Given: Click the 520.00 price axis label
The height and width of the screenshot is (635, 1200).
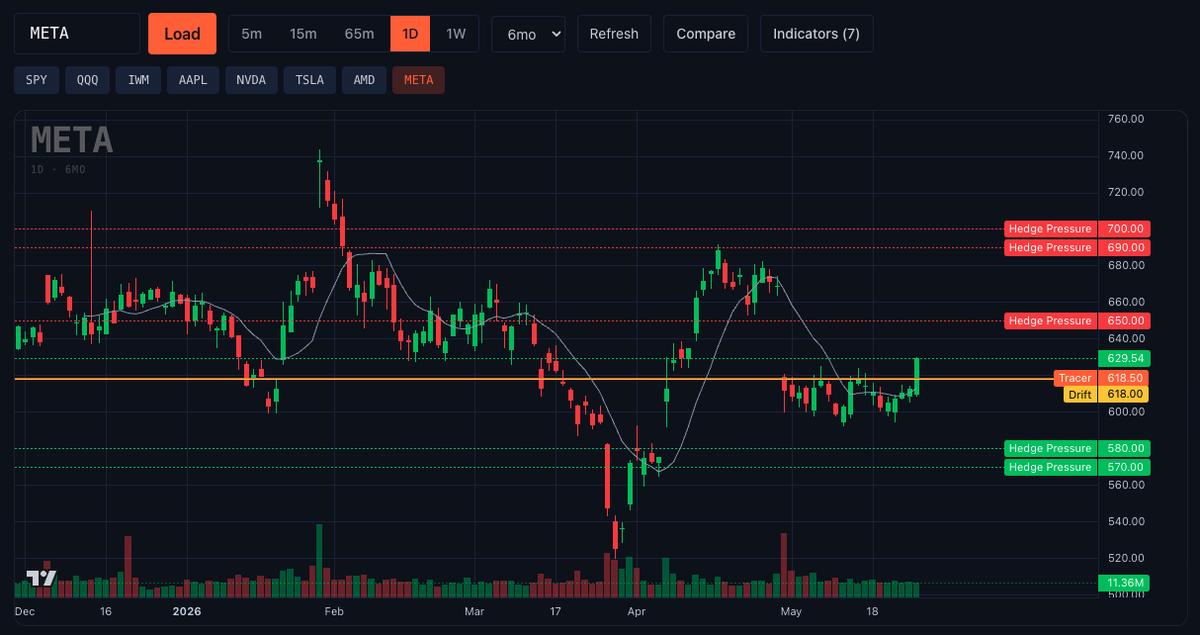Looking at the screenshot, I should pyautogui.click(x=1126, y=558).
